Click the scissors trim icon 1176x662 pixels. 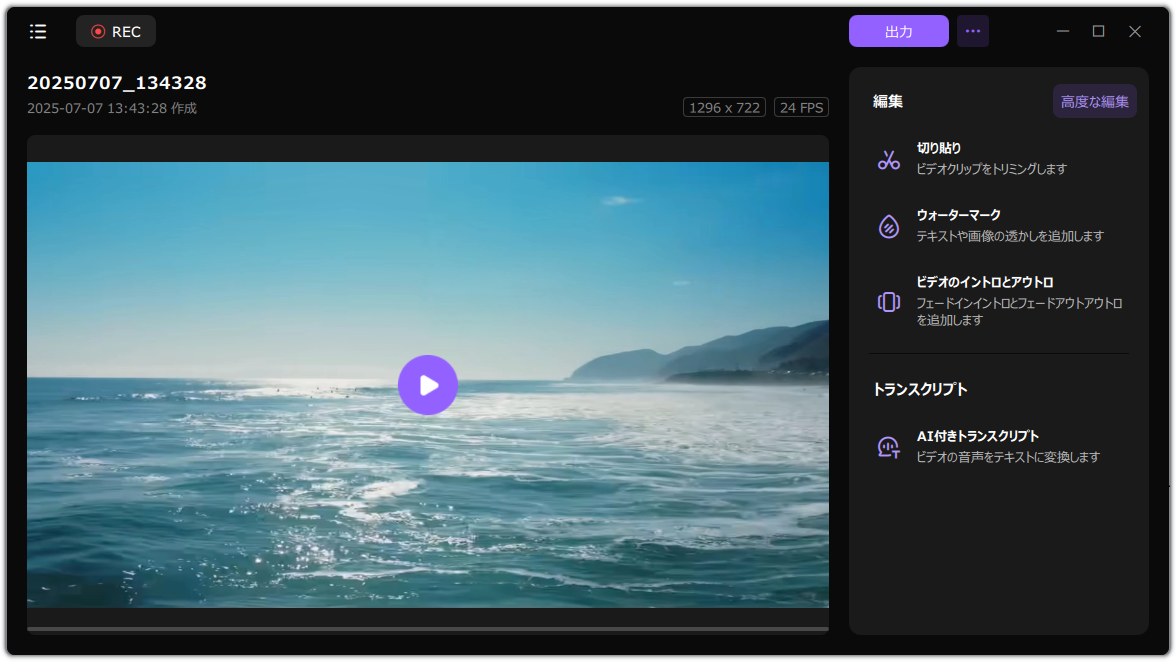click(x=888, y=159)
